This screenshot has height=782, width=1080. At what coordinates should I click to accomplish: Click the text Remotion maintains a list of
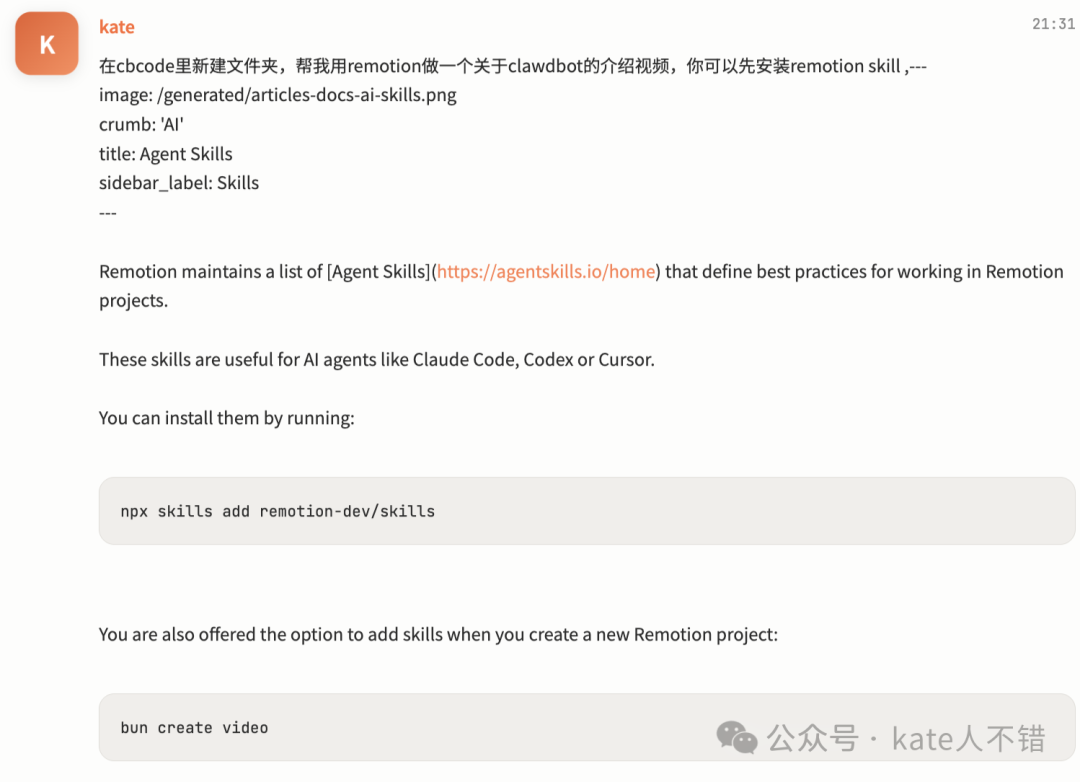click(x=211, y=272)
